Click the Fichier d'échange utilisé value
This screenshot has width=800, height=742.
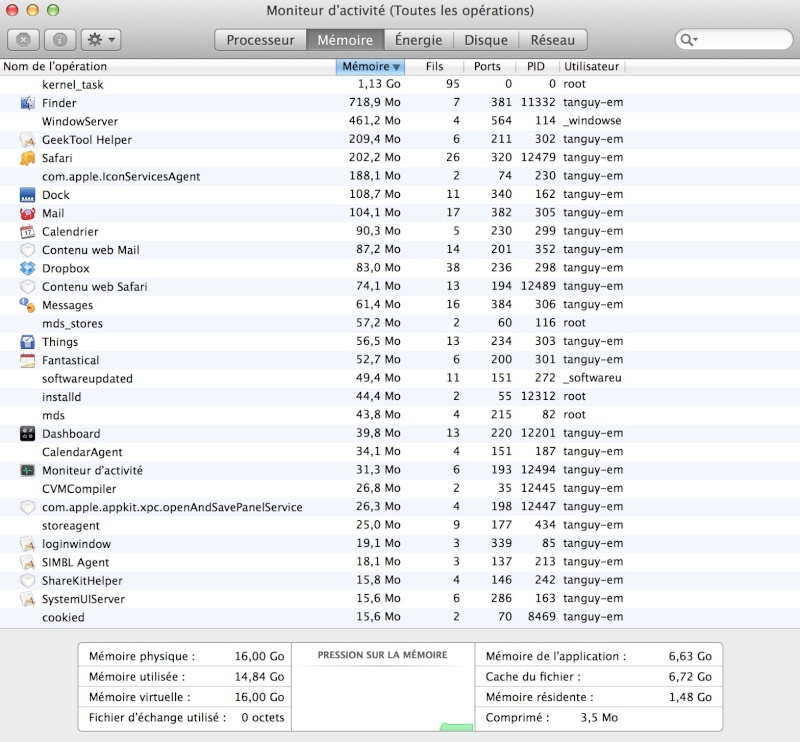[263, 718]
